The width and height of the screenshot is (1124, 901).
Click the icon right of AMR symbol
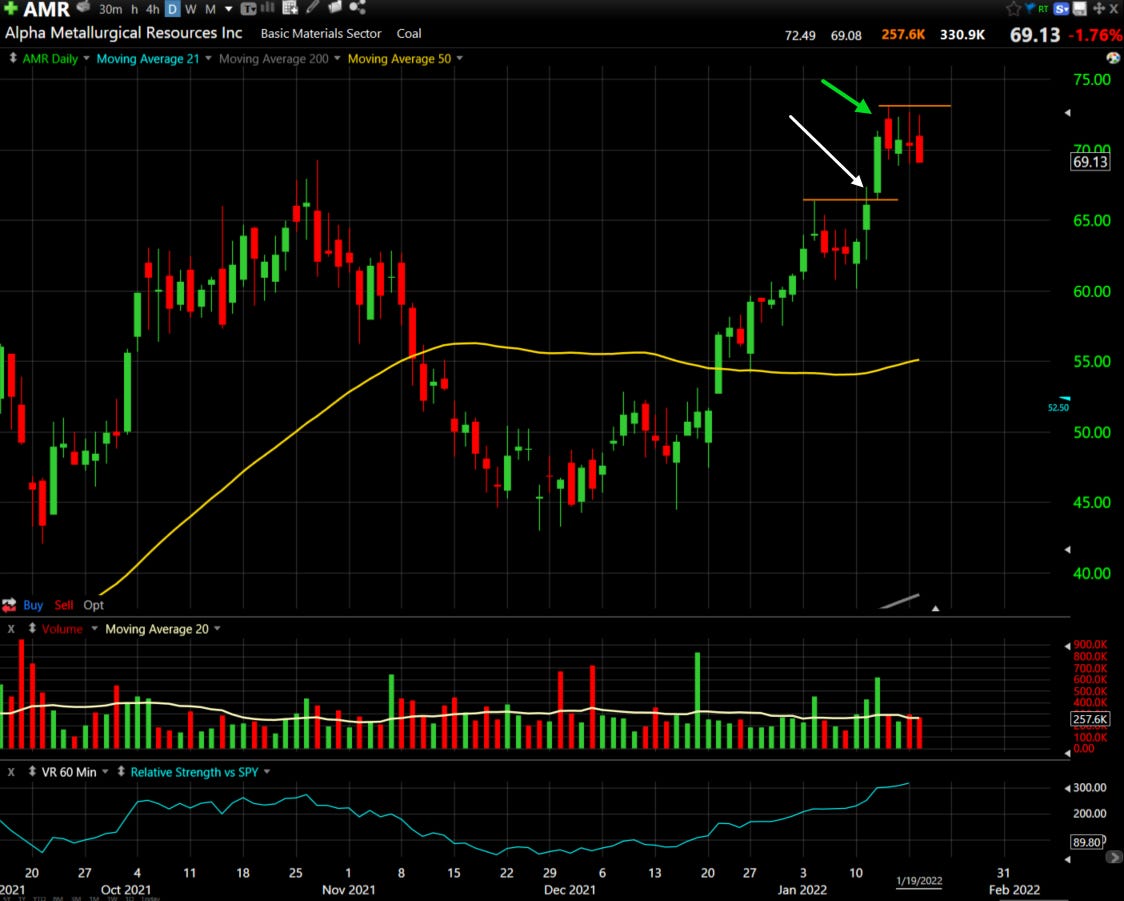tap(84, 7)
